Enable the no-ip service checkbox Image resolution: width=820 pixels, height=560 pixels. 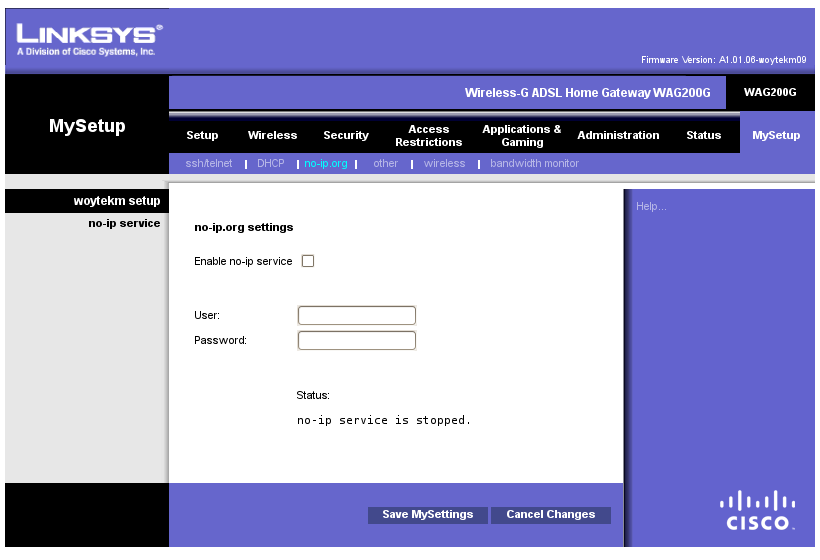click(x=308, y=261)
